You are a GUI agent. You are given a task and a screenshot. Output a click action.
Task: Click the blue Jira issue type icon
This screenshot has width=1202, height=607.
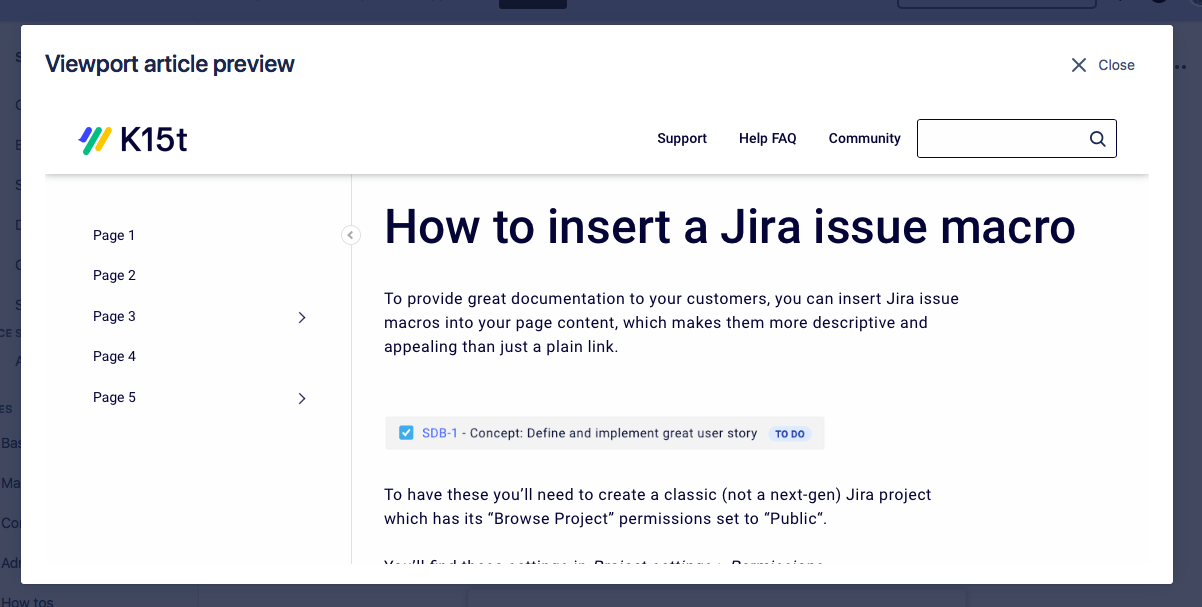tap(406, 433)
